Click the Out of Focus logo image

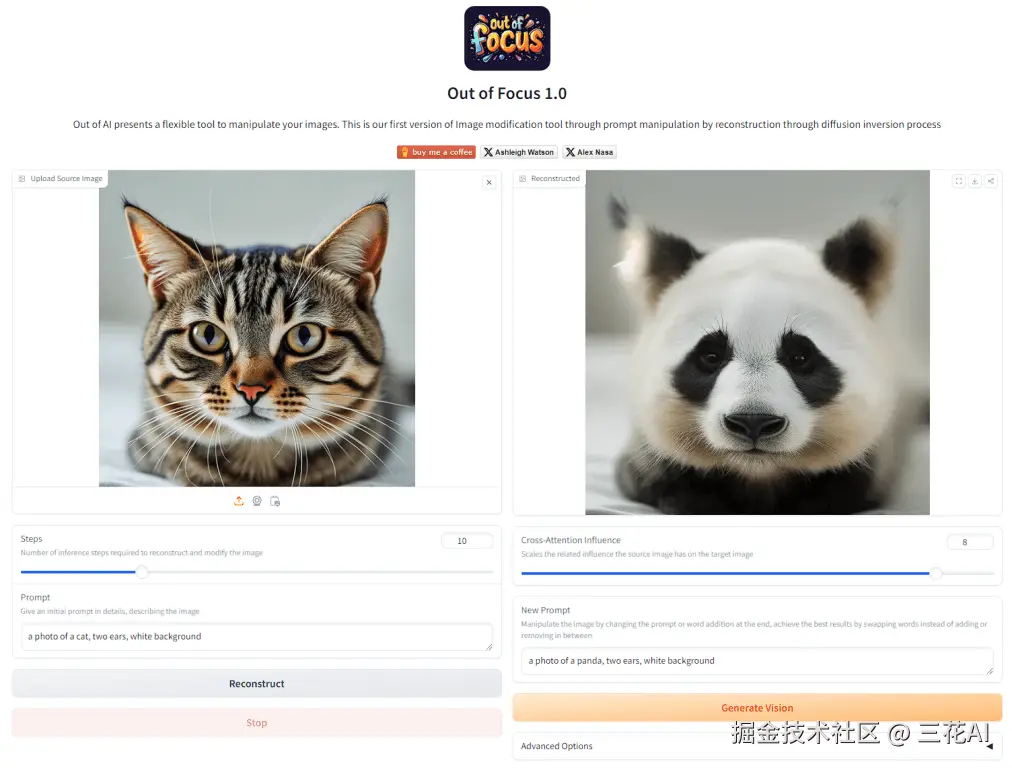507,38
